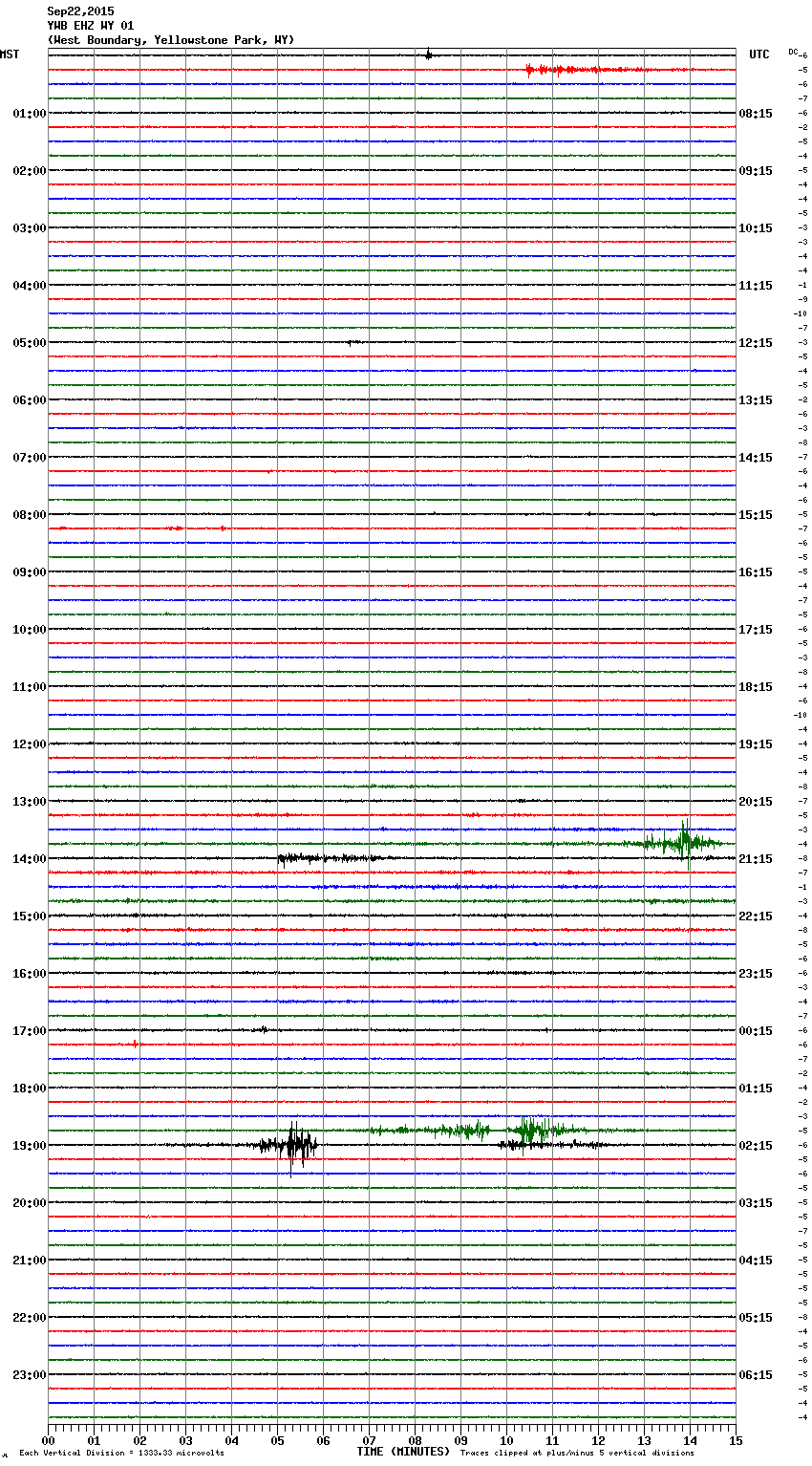Select the 03:00 MST time label
The height and width of the screenshot is (1466, 812).
(x=29, y=228)
